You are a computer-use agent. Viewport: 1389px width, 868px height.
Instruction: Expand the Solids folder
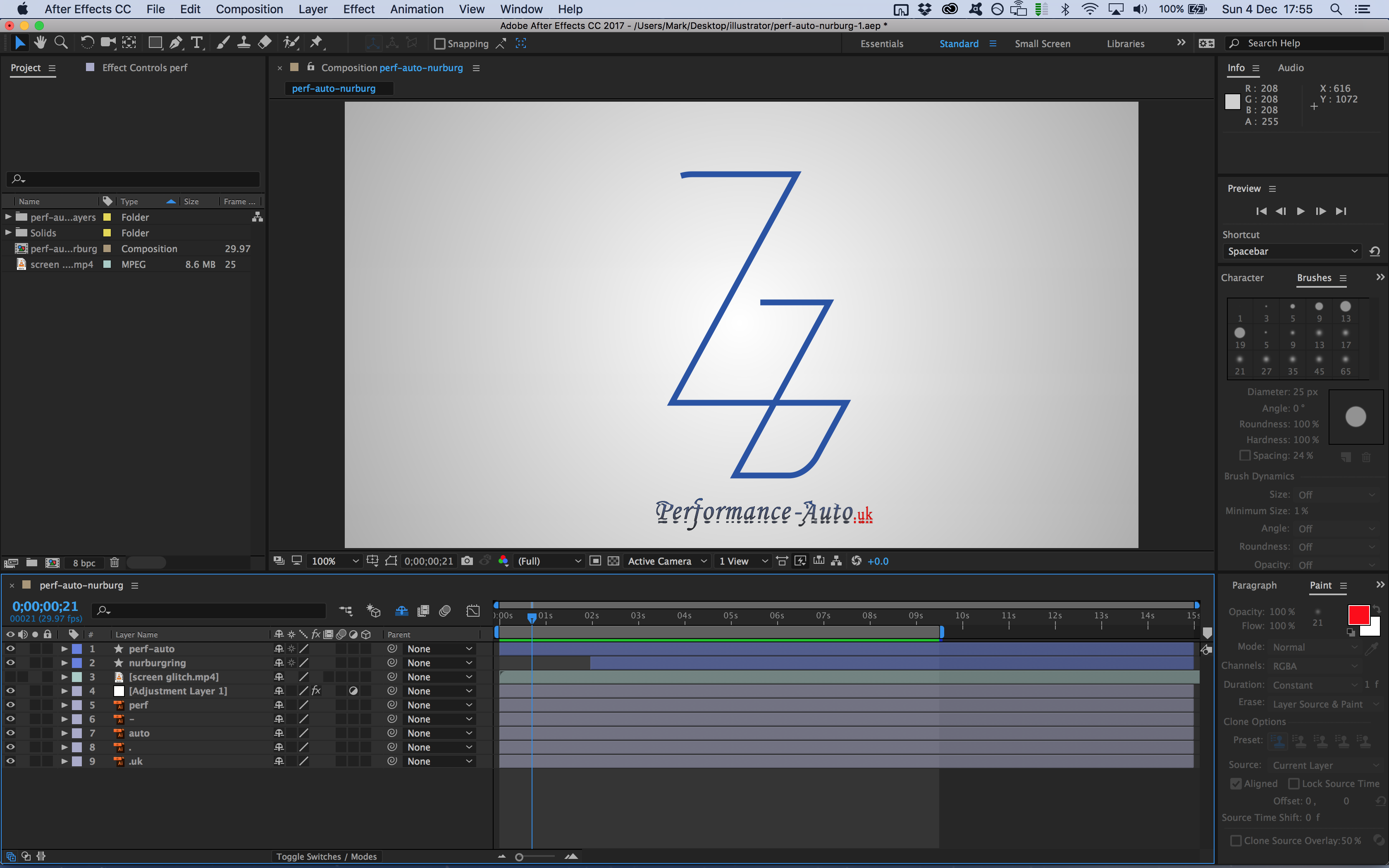tap(9, 232)
